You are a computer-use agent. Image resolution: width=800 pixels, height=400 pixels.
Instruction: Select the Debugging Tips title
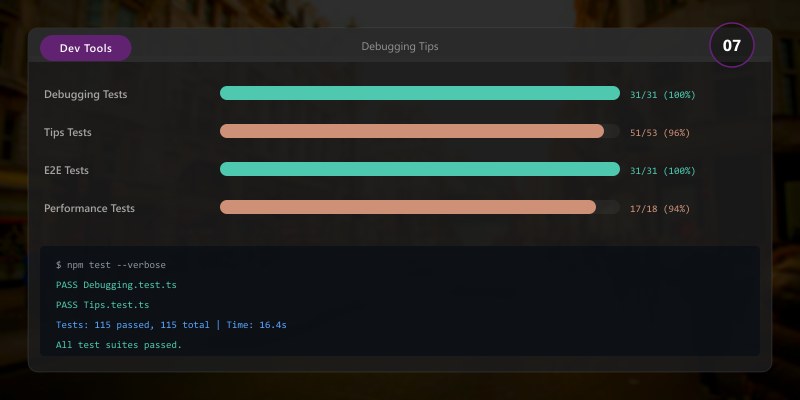pos(399,46)
